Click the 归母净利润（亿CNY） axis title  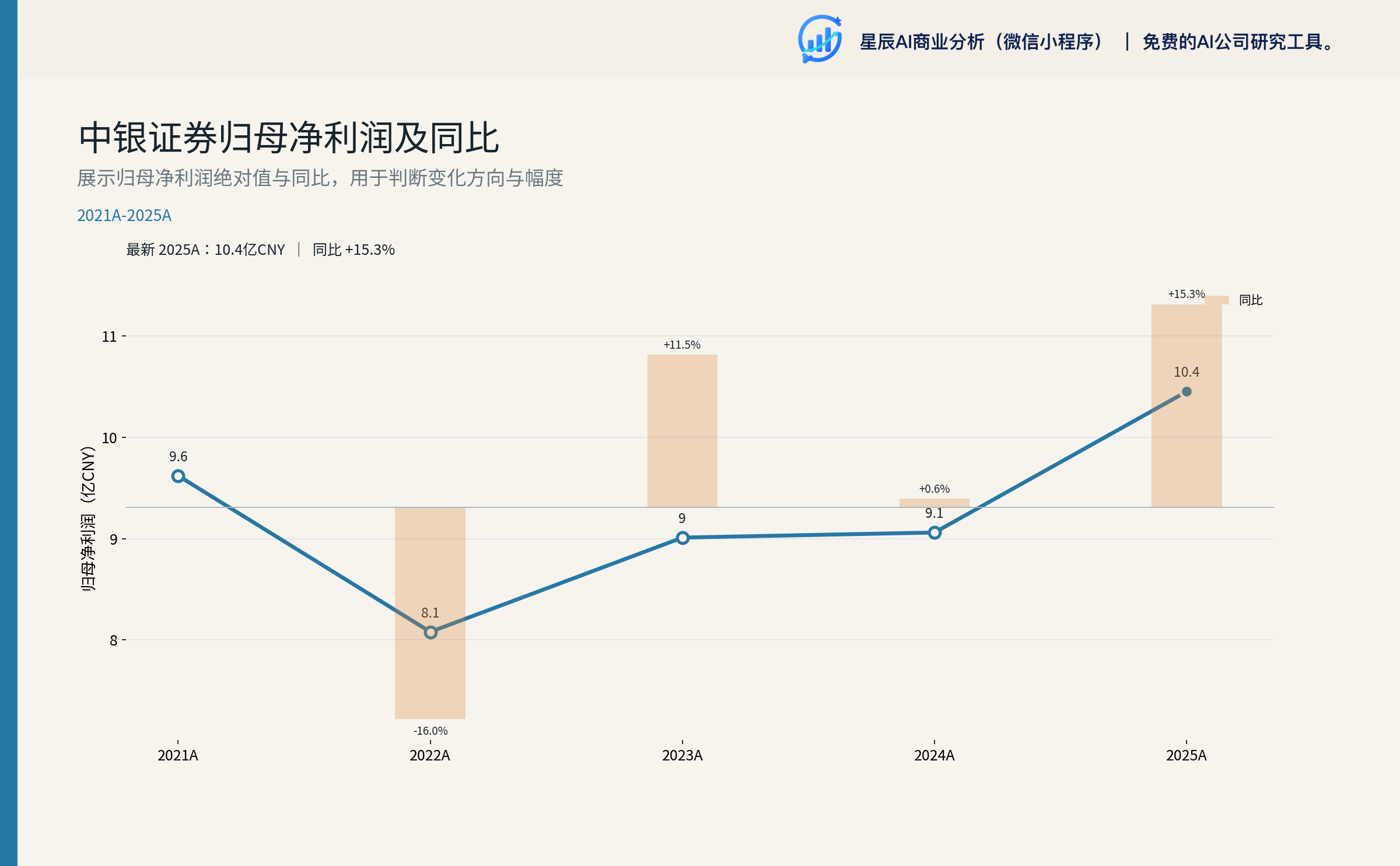coord(87,519)
